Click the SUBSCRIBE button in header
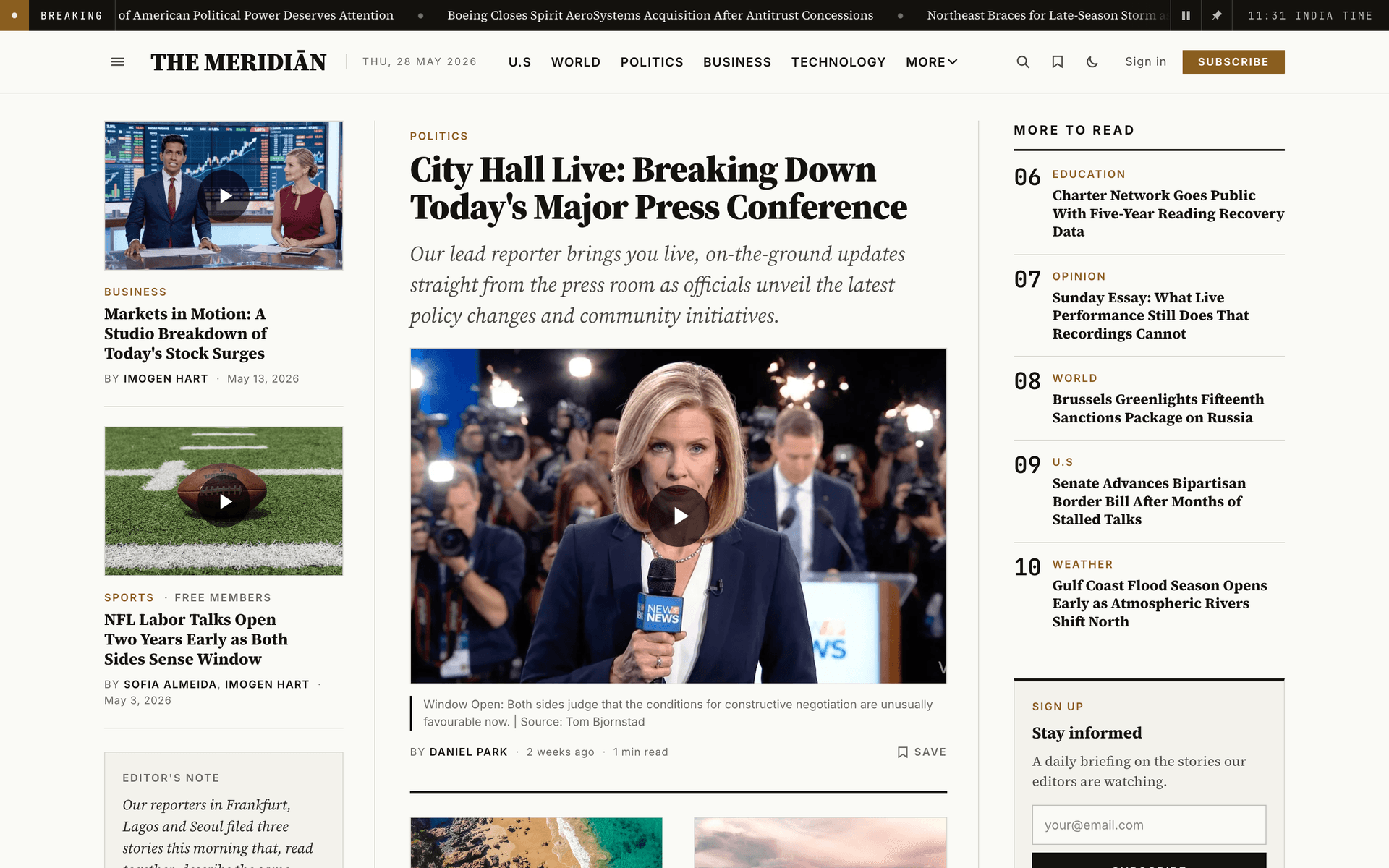 click(1233, 61)
